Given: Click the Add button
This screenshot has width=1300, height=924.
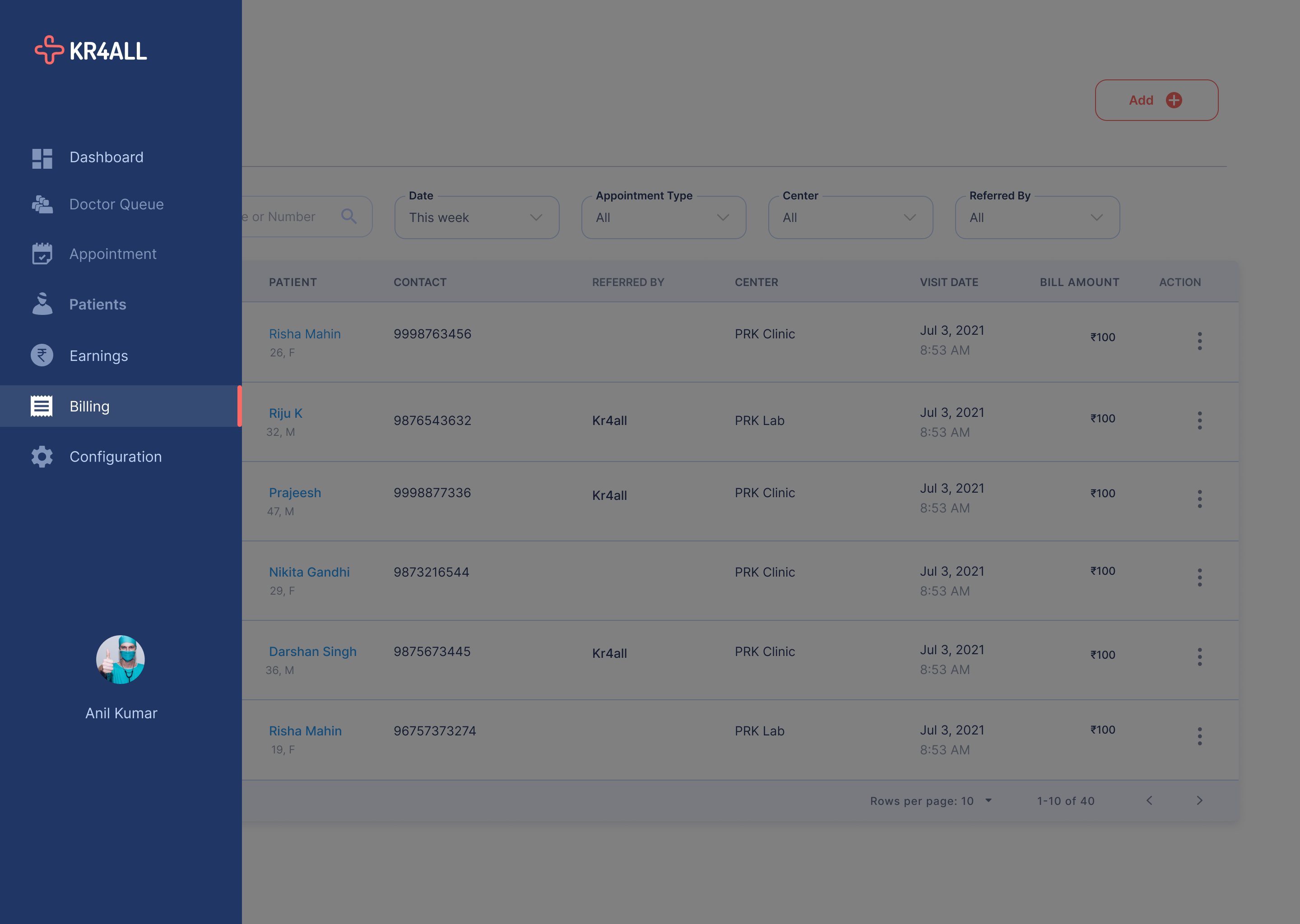Looking at the screenshot, I should click(1156, 100).
